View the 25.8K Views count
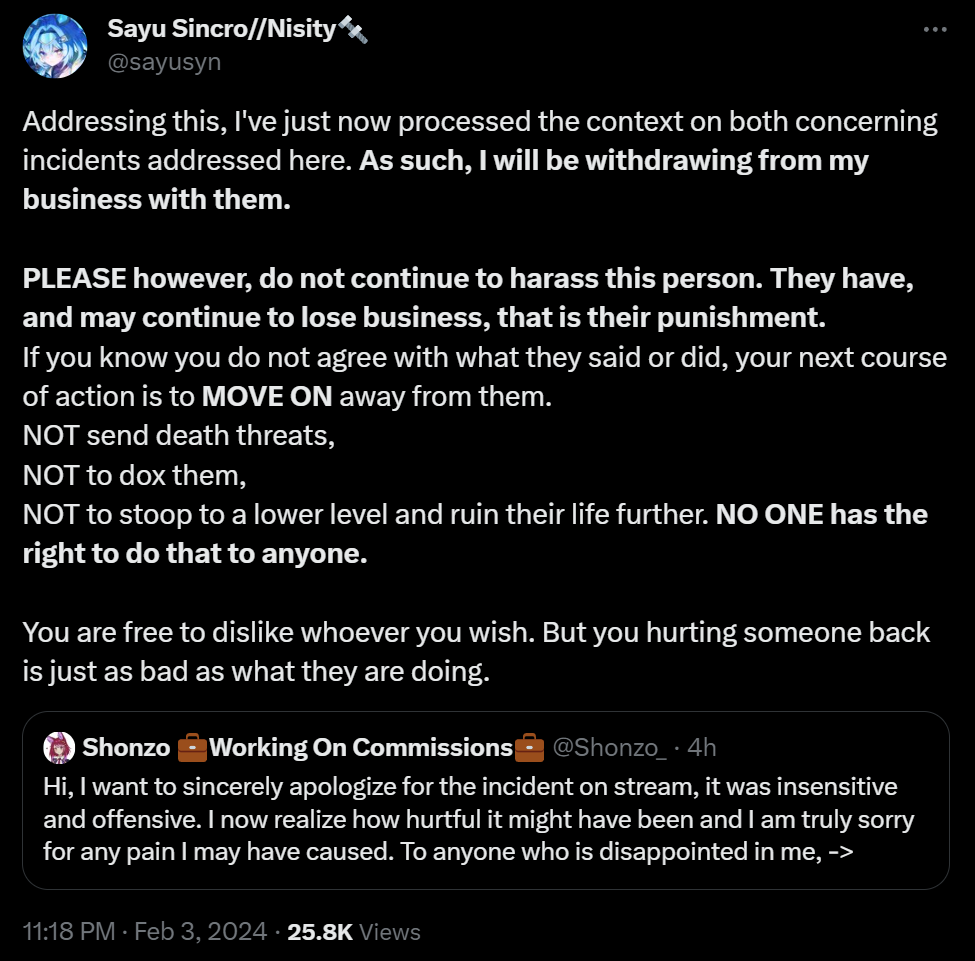The image size is (975, 961). coord(353,932)
